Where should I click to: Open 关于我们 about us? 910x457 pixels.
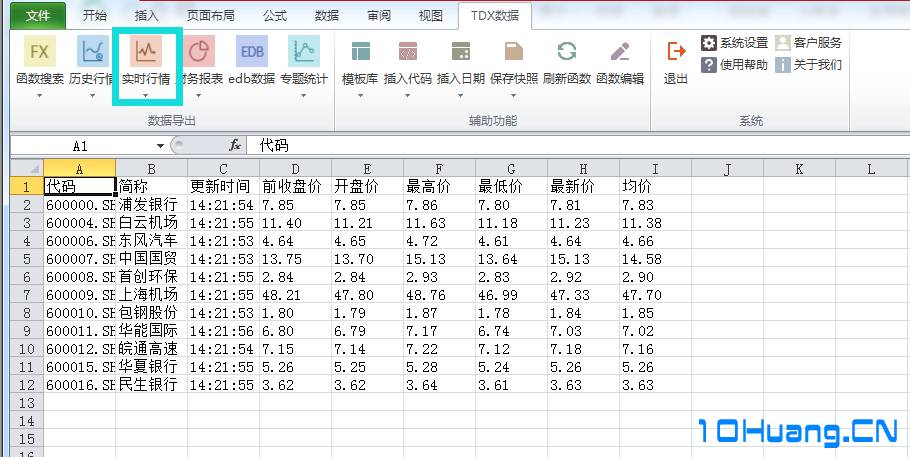(808, 64)
